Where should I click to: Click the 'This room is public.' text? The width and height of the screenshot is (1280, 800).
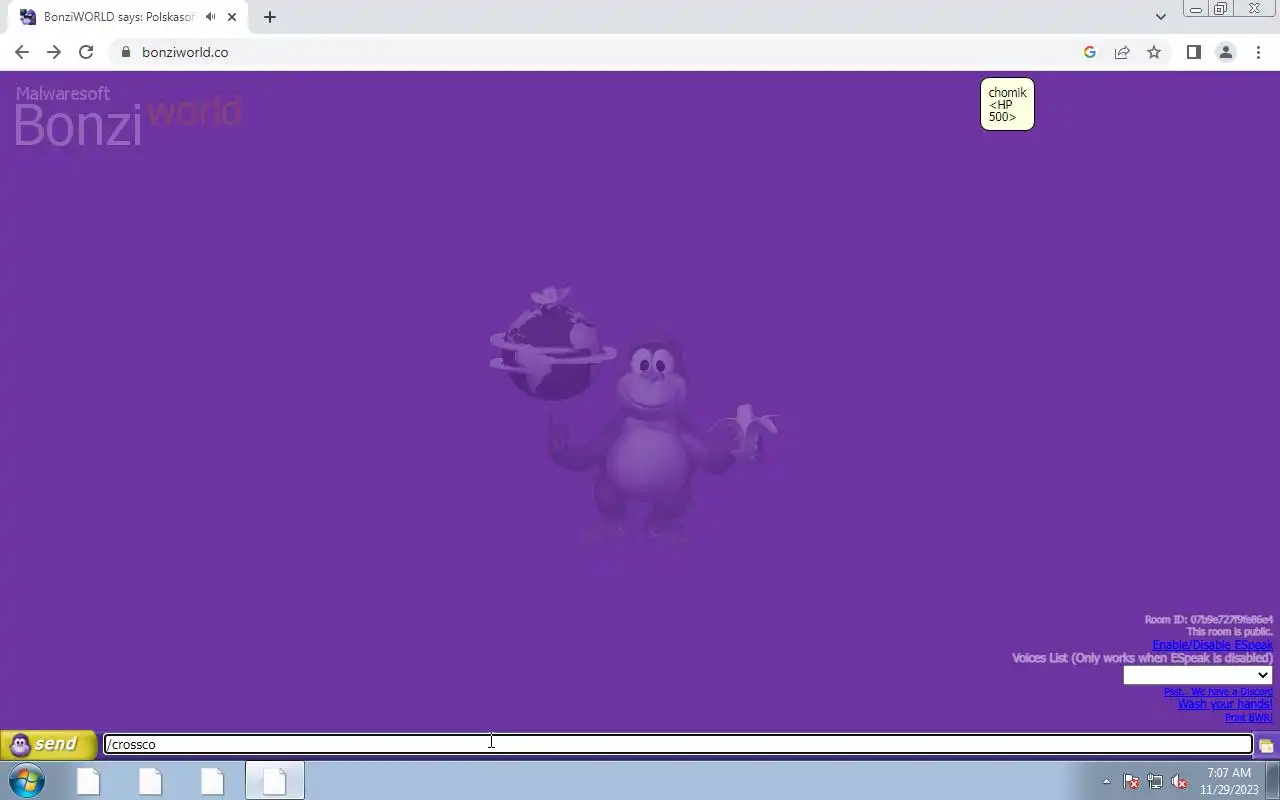(x=1230, y=632)
